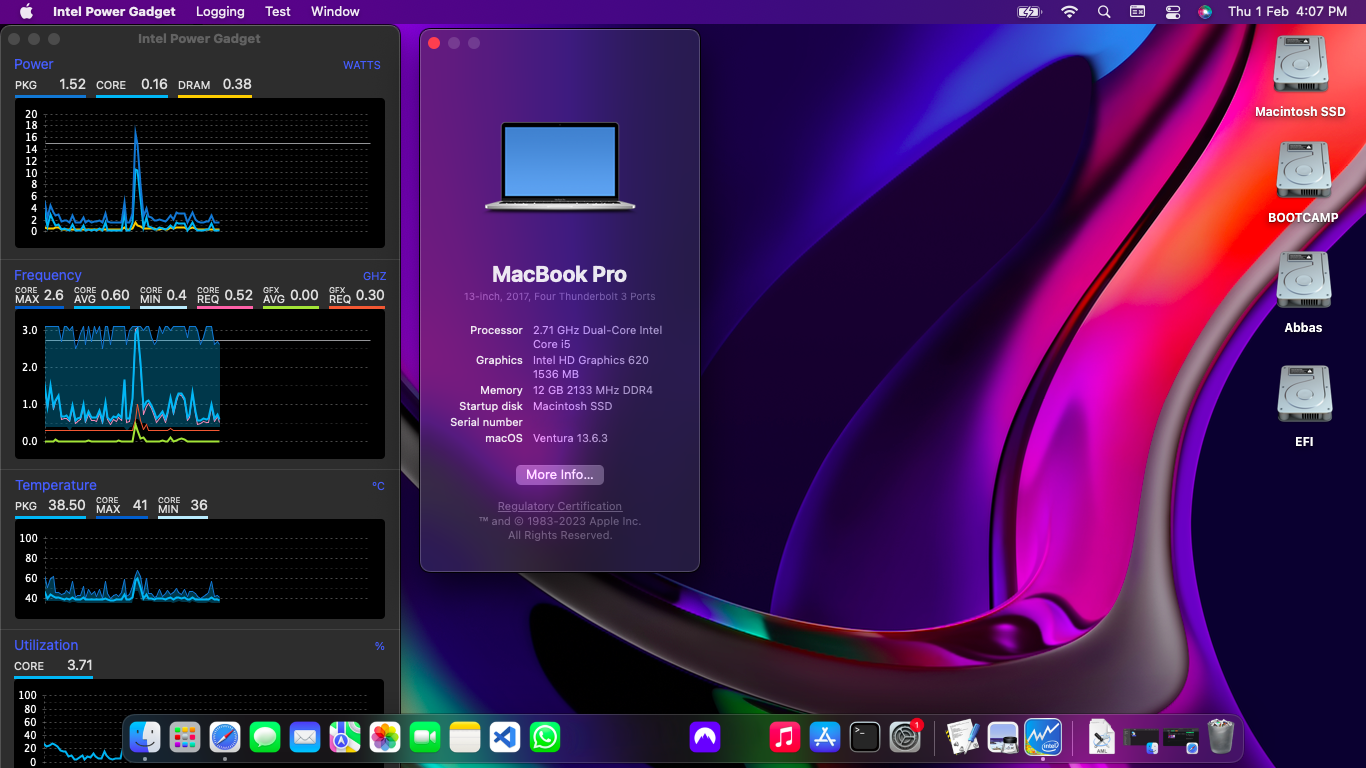Launch FaceTime from the Dock
The width and height of the screenshot is (1366, 768).
point(425,738)
